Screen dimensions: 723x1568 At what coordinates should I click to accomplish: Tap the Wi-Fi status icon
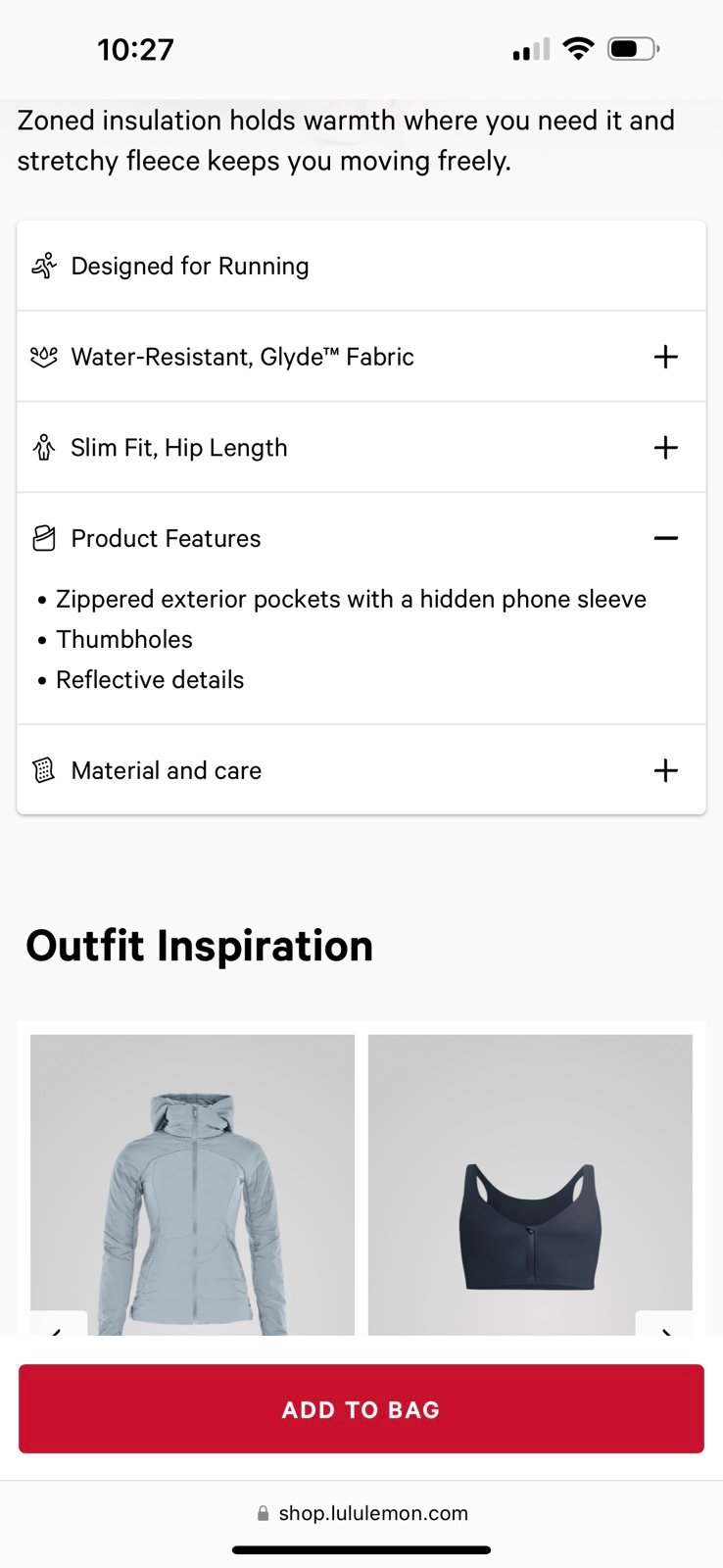pyautogui.click(x=579, y=49)
